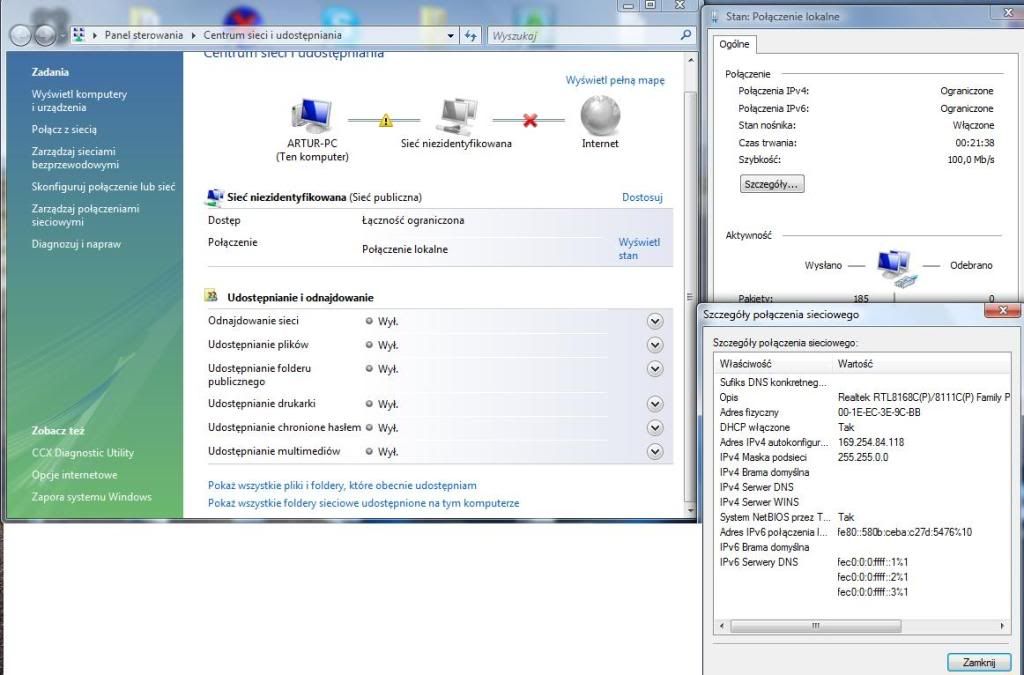
Task: Expand Udostępnianie folderu publicznego settings
Action: click(655, 369)
